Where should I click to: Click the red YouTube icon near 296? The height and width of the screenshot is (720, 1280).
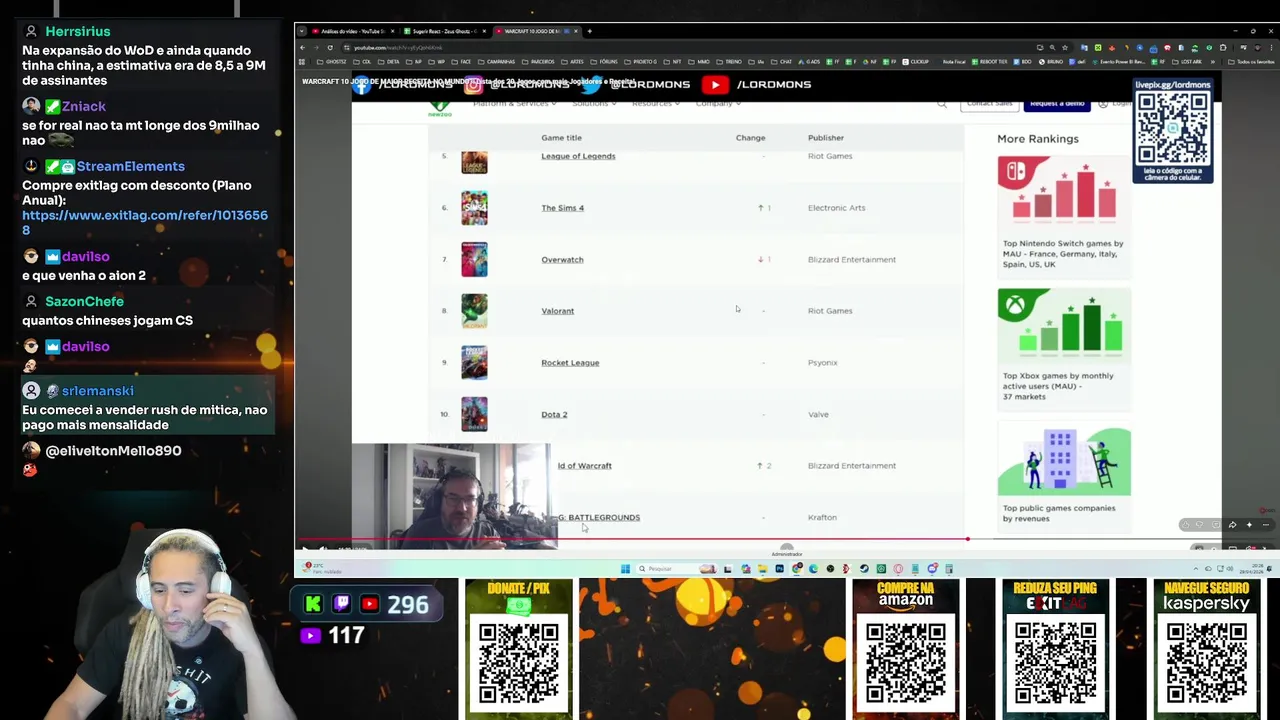370,604
